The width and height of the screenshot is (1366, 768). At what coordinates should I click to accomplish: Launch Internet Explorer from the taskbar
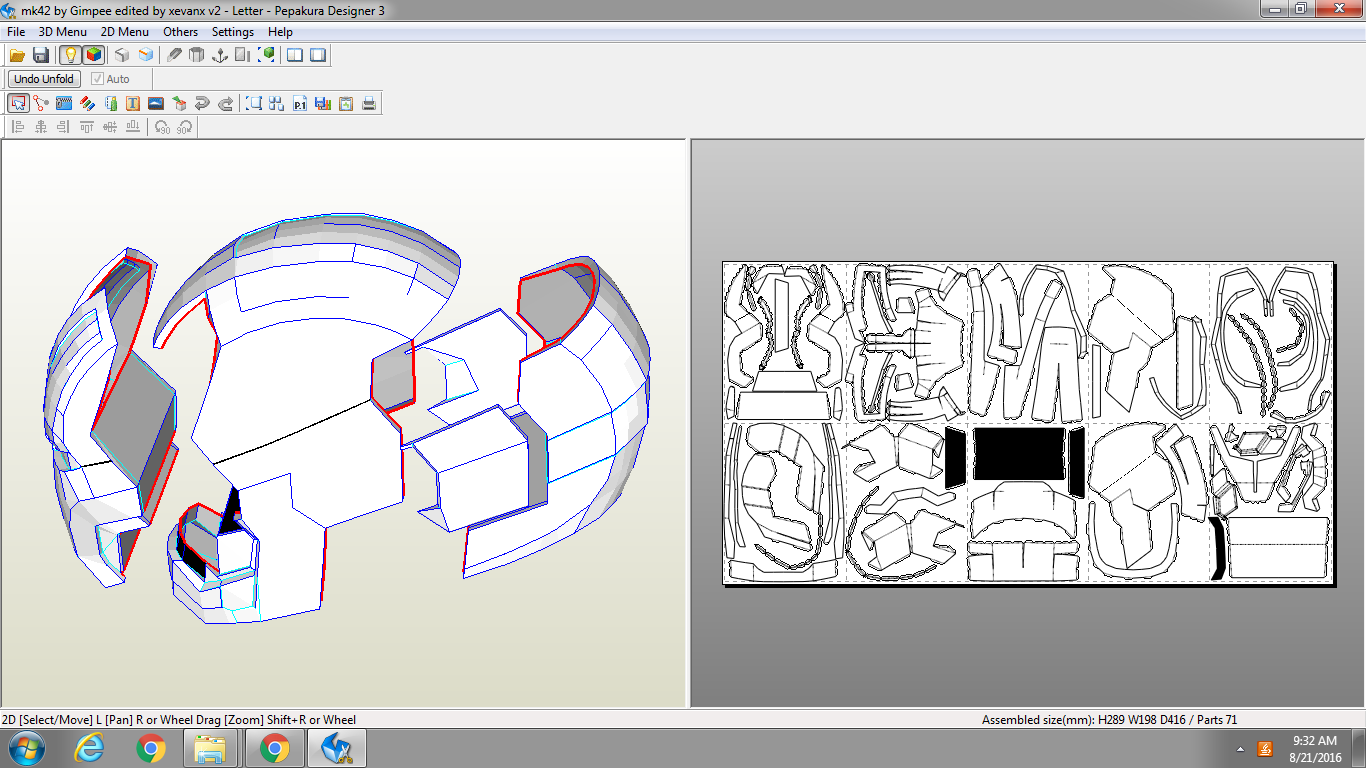(x=90, y=748)
